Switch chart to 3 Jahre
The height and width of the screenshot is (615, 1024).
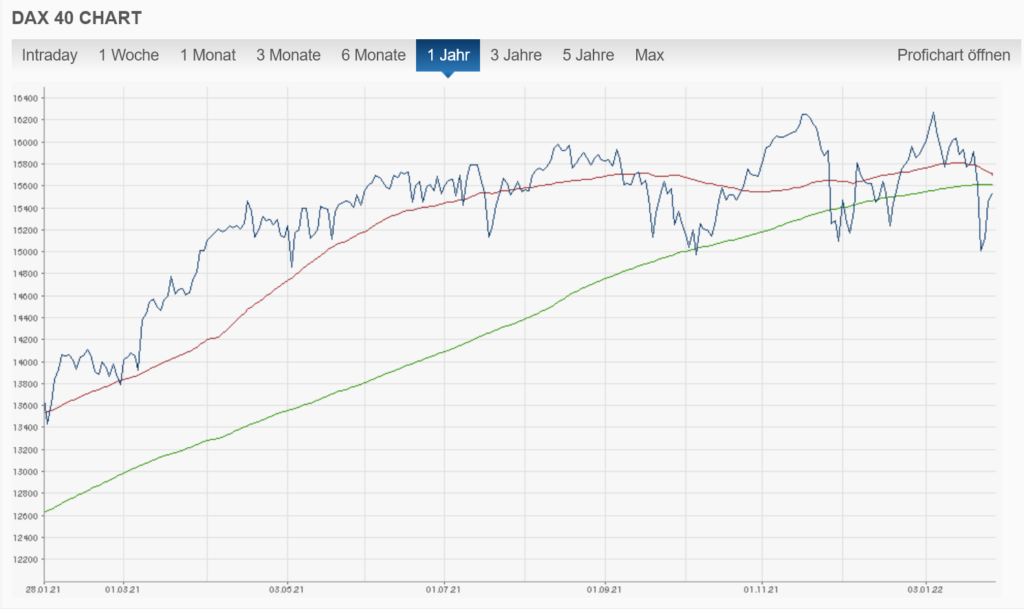coord(516,55)
